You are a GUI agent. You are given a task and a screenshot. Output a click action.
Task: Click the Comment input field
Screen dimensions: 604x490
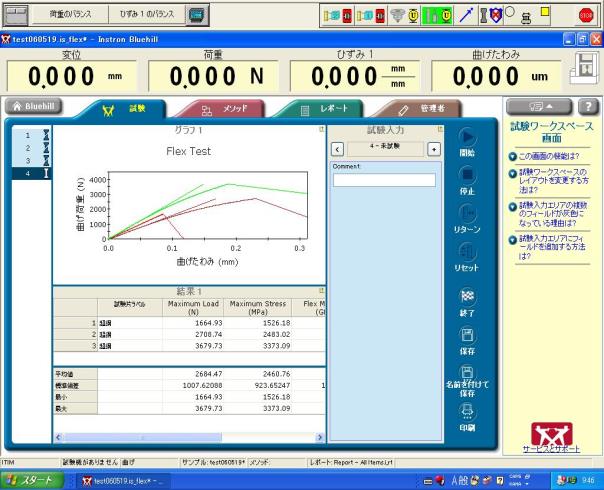(x=384, y=180)
